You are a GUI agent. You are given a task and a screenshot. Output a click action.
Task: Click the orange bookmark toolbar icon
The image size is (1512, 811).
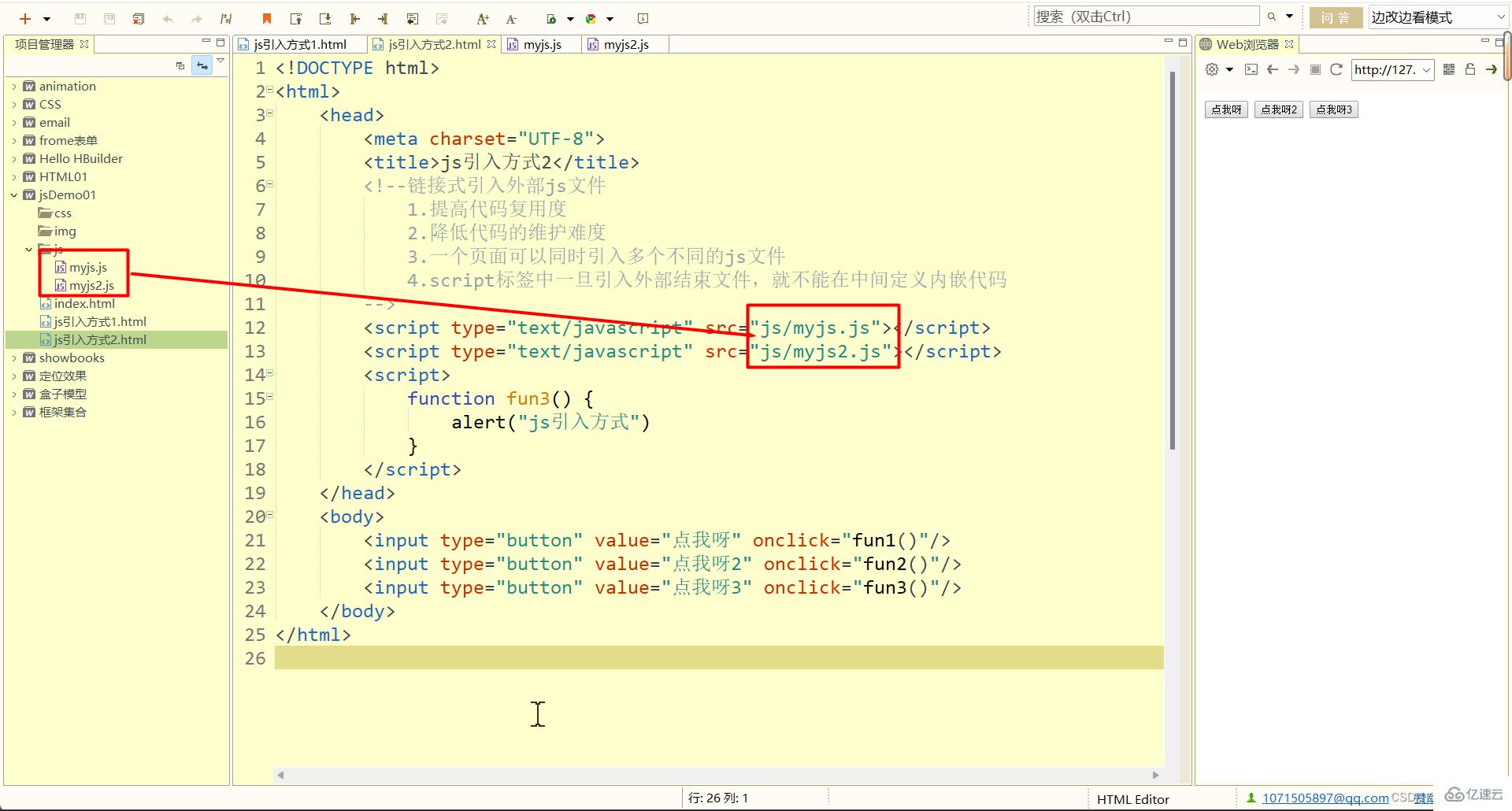[267, 19]
